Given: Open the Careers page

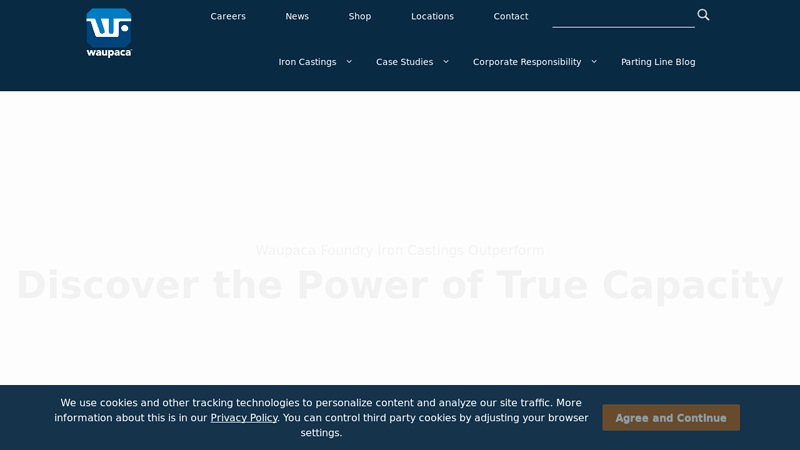Looking at the screenshot, I should point(228,16).
